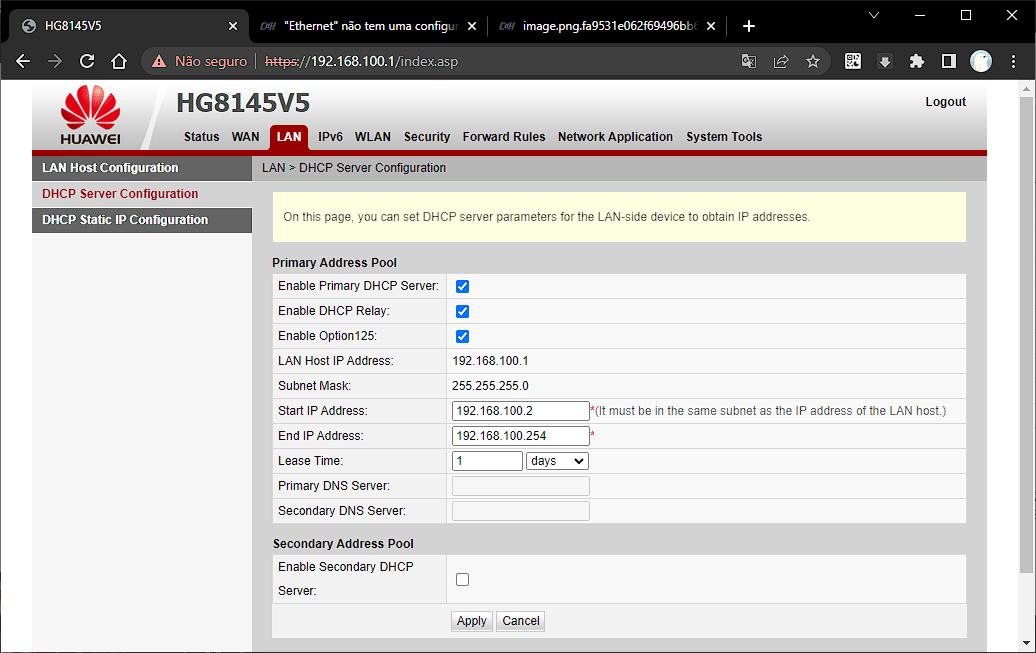Open the QR code extension
Viewport: 1036px width, 653px height.
pyautogui.click(x=853, y=61)
